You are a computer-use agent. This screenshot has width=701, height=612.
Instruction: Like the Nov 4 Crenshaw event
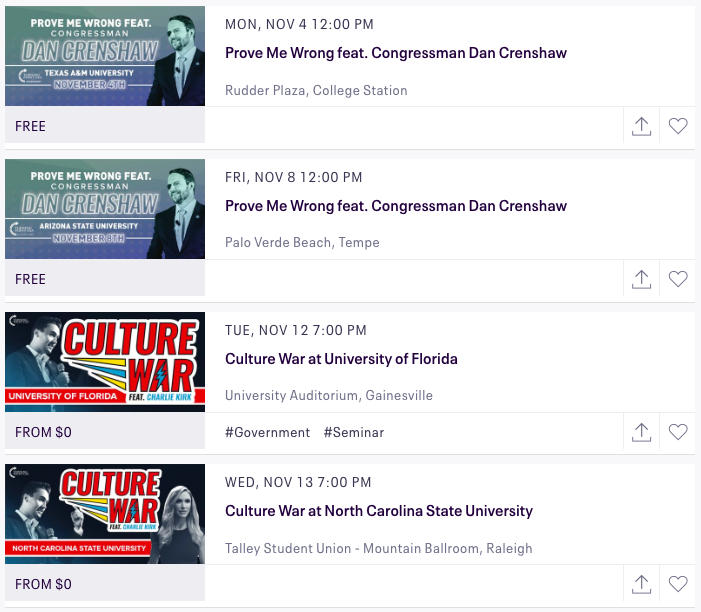[678, 126]
